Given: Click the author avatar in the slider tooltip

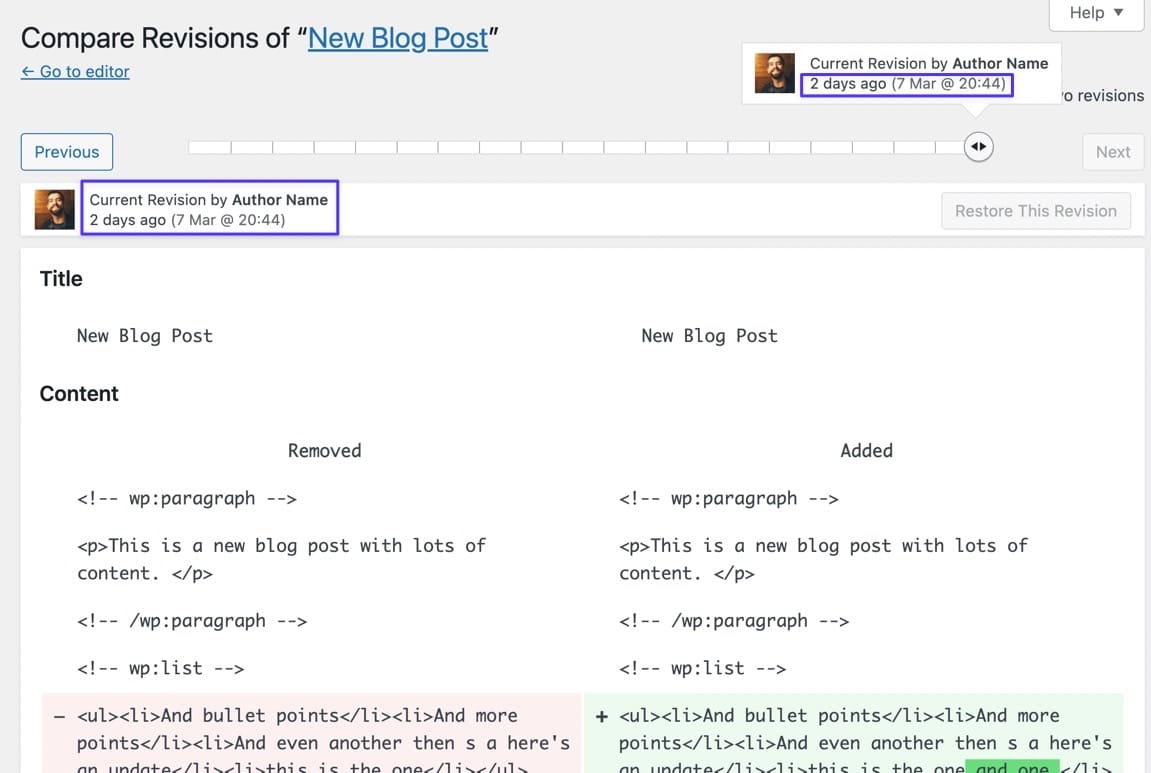Looking at the screenshot, I should pos(775,74).
